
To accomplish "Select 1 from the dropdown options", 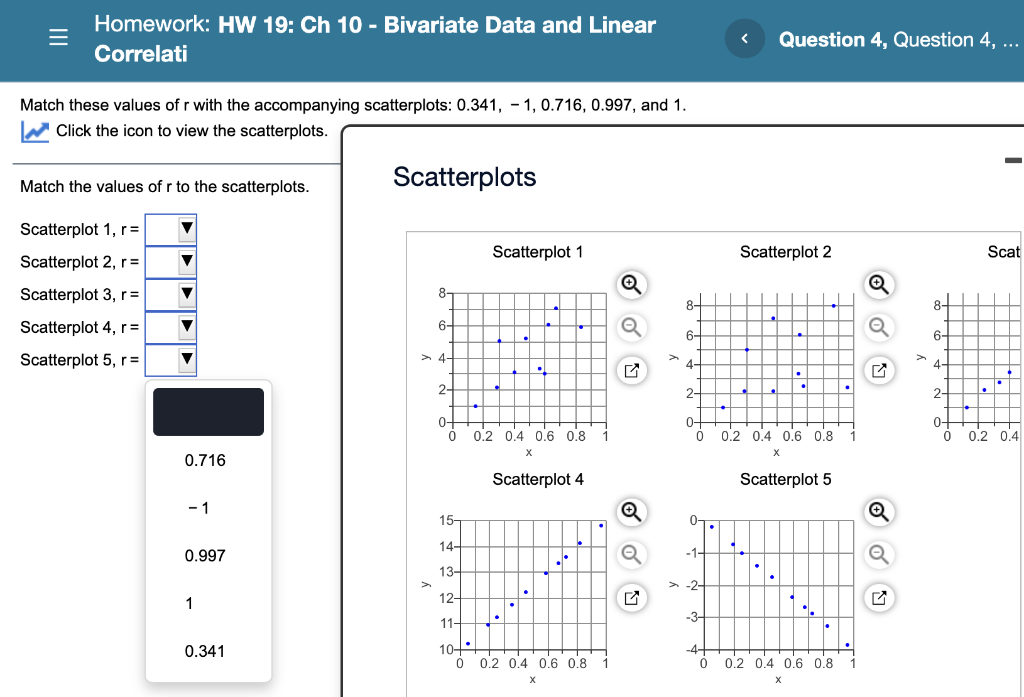I will [207, 603].
